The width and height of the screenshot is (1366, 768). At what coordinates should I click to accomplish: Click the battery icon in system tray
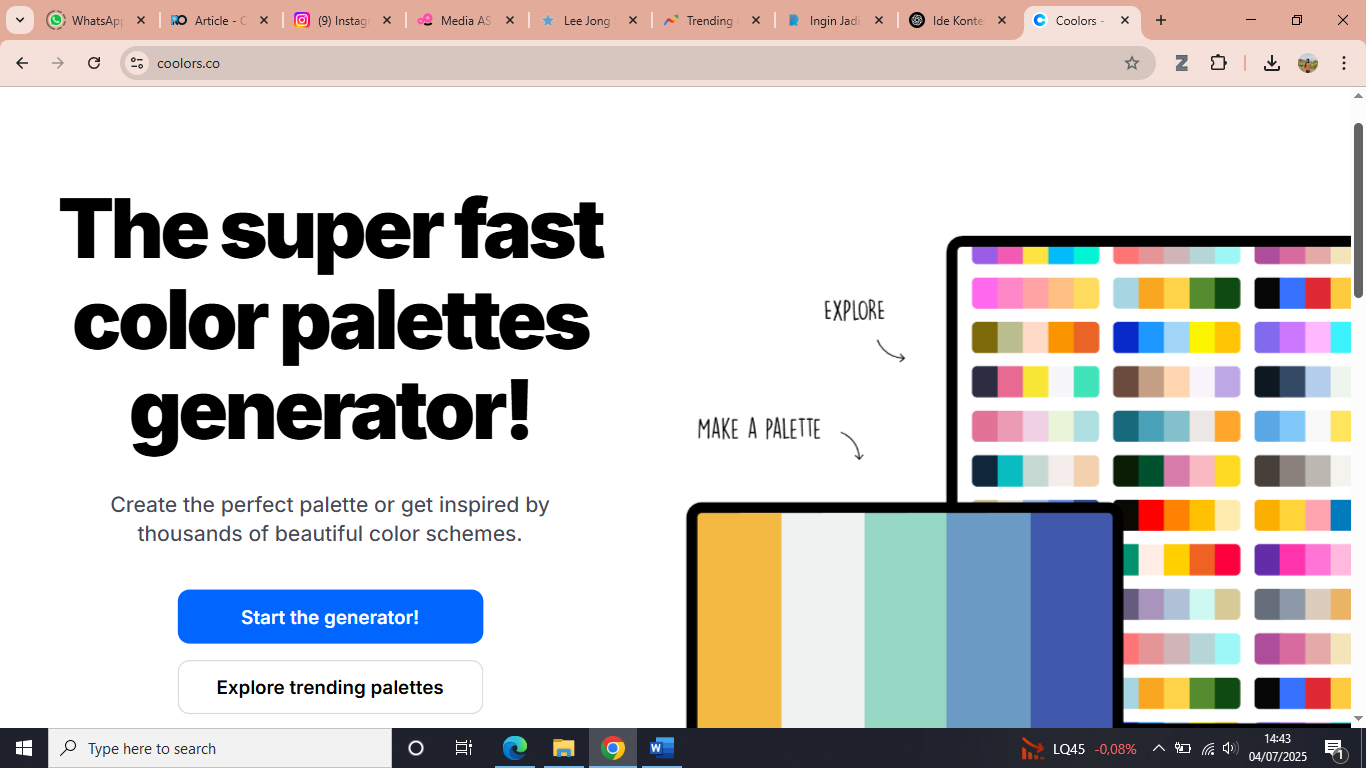tap(1183, 748)
